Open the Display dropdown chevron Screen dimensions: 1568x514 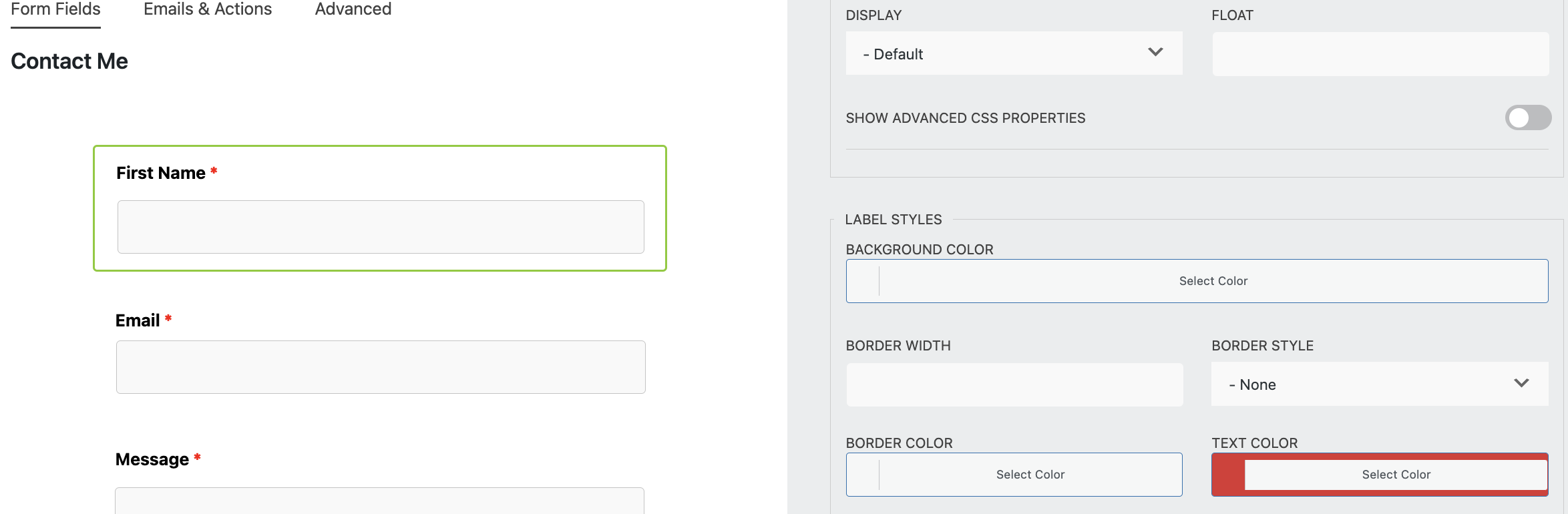point(1155,52)
